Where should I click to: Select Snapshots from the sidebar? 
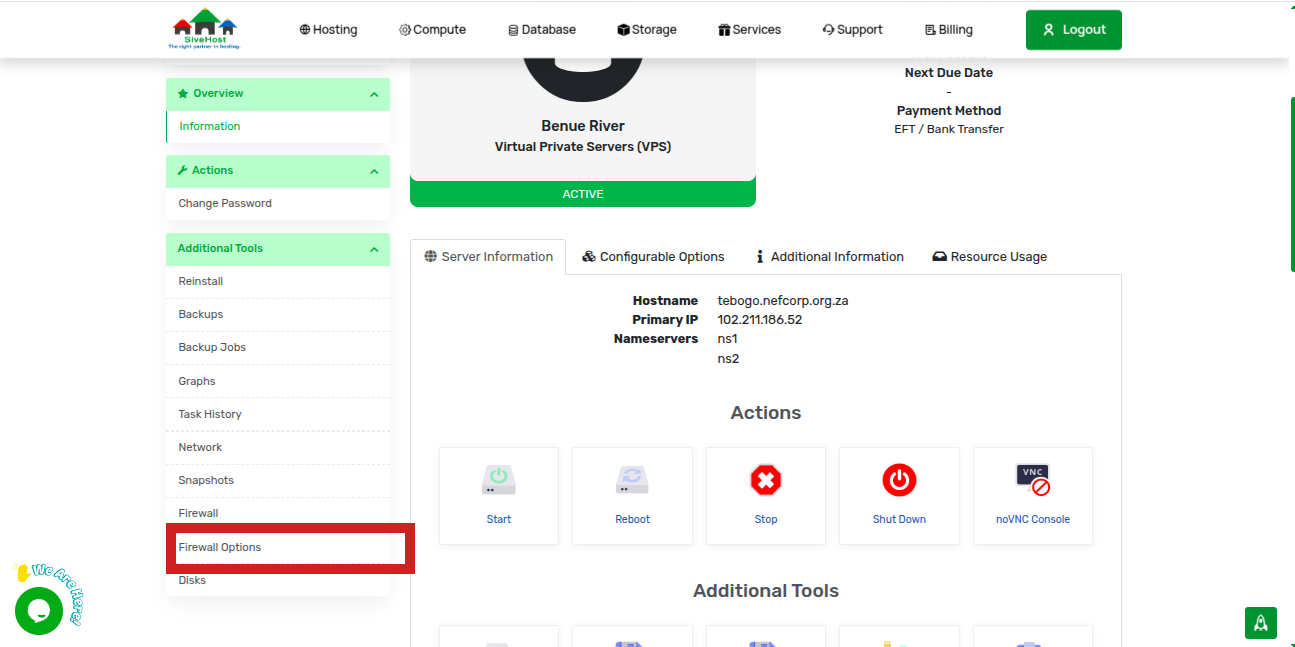[x=206, y=480]
